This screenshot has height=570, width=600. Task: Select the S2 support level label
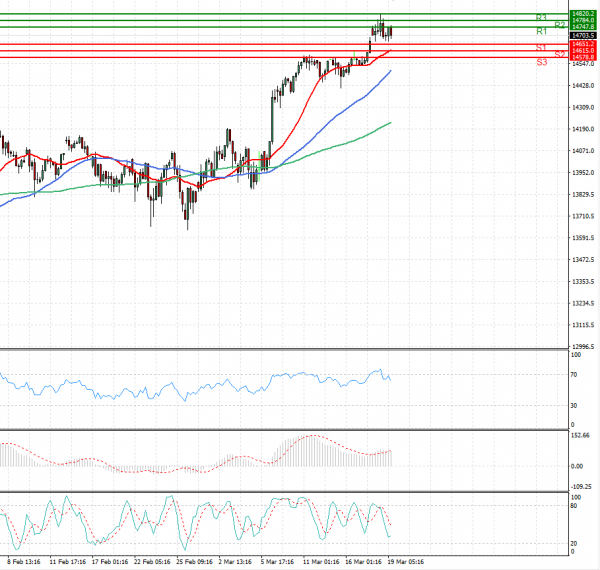pos(559,54)
